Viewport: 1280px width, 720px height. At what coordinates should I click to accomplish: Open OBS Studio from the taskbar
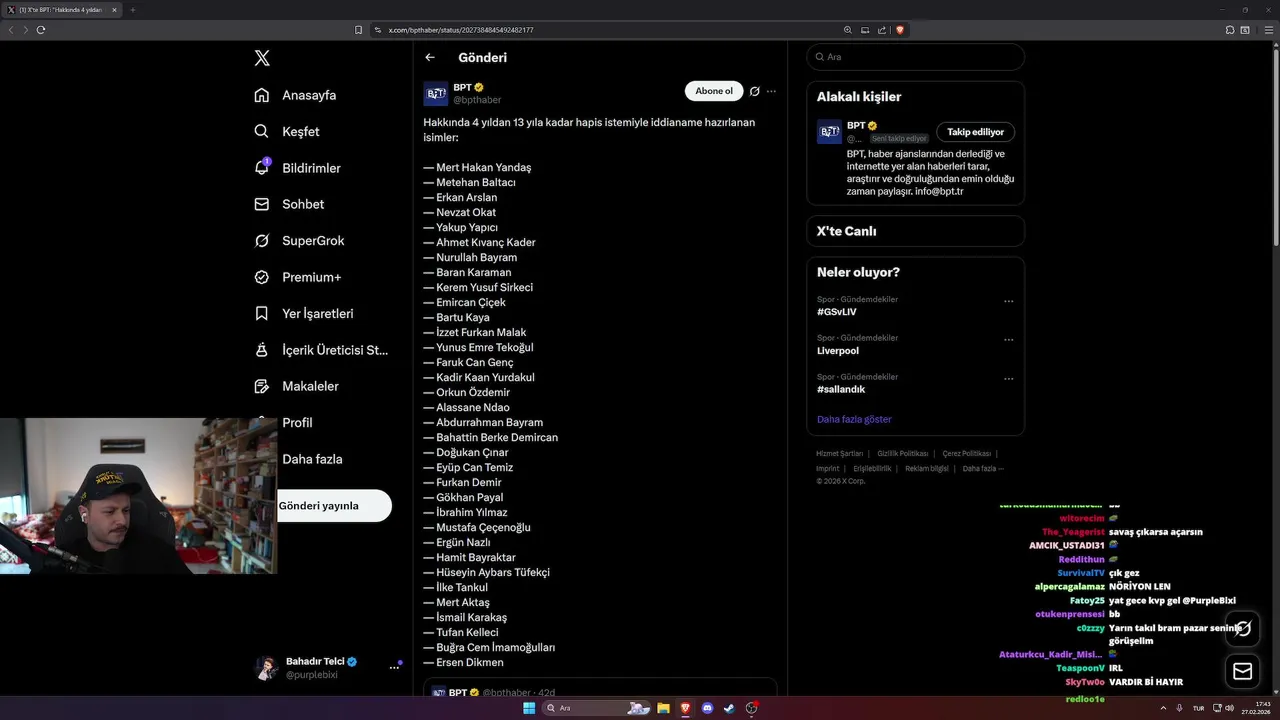coord(752,708)
